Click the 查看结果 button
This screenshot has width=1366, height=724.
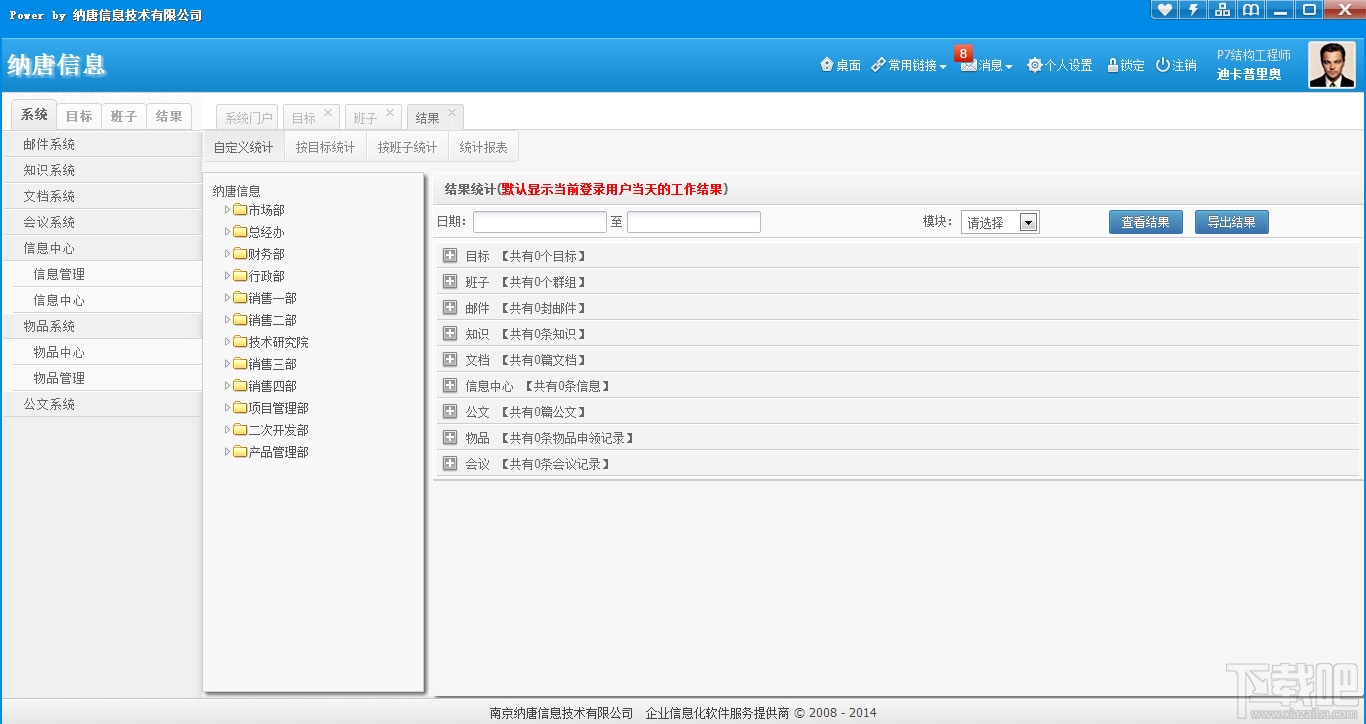1146,222
